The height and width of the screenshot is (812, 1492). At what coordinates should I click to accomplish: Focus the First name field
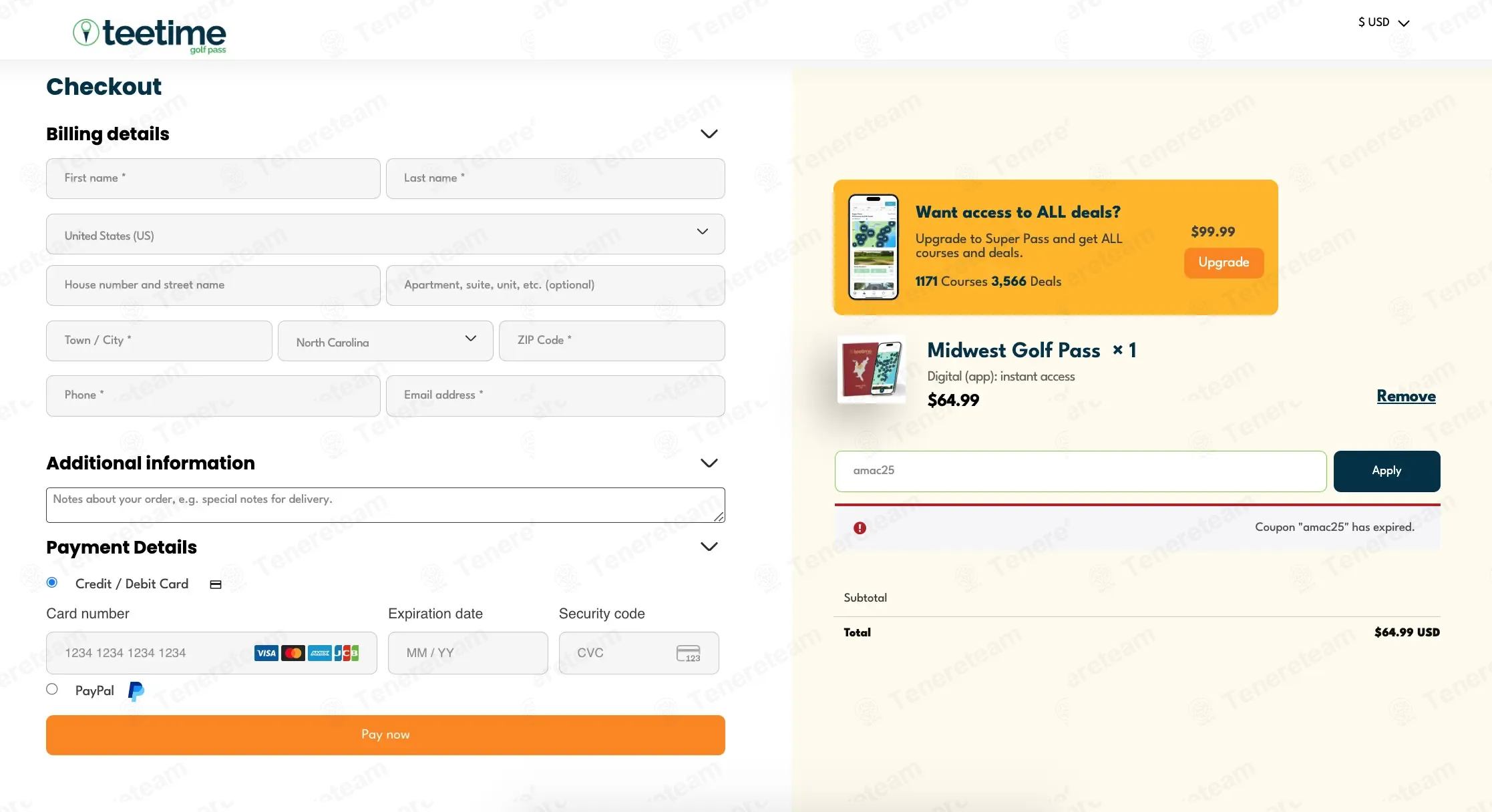coord(213,178)
